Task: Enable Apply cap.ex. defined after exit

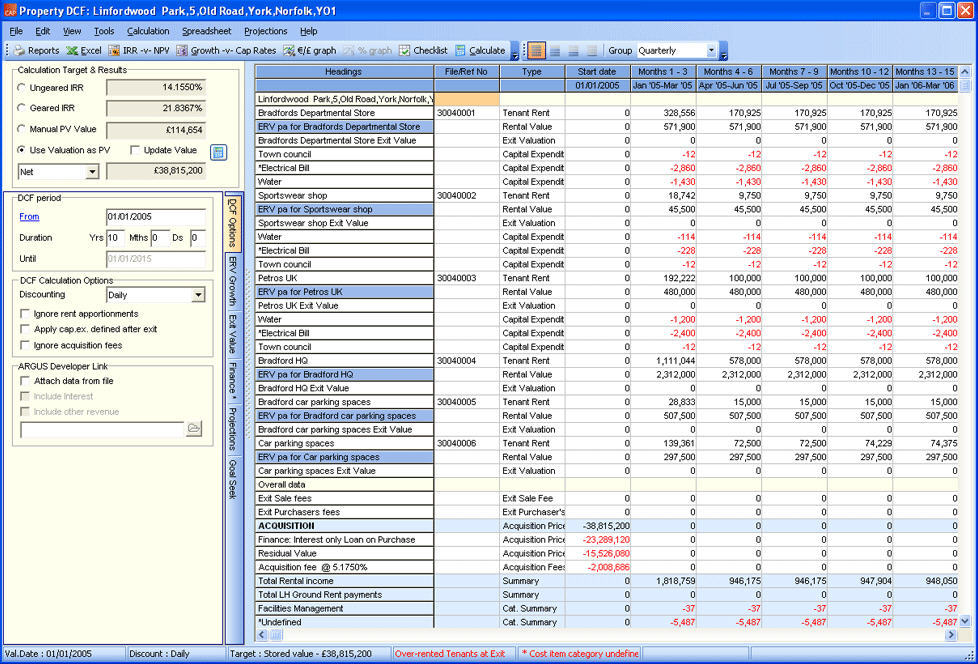Action: (x=26, y=329)
